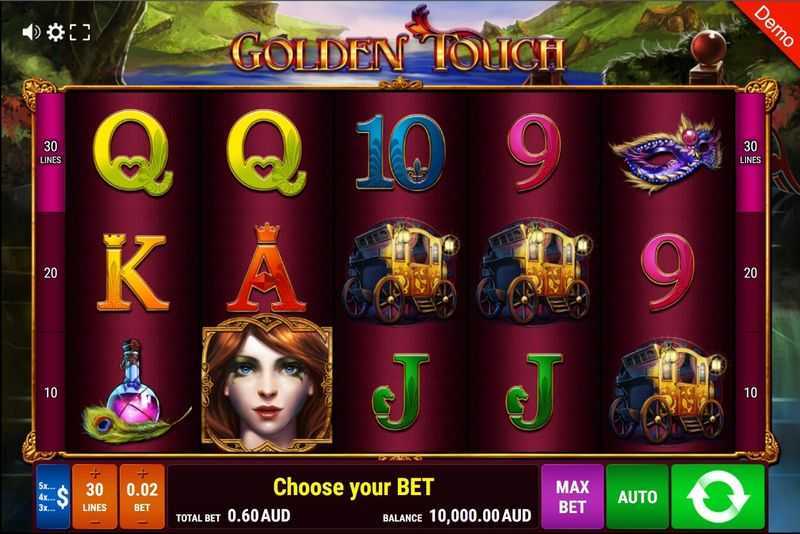
Task: Start AUTO spin mode
Action: pyautogui.click(x=637, y=497)
